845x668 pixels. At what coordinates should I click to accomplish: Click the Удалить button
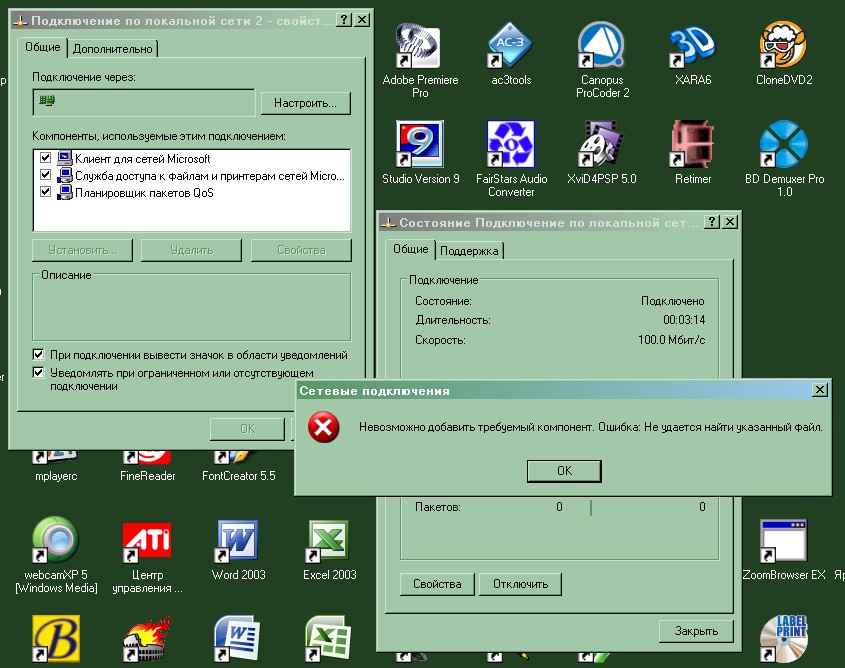tap(191, 250)
